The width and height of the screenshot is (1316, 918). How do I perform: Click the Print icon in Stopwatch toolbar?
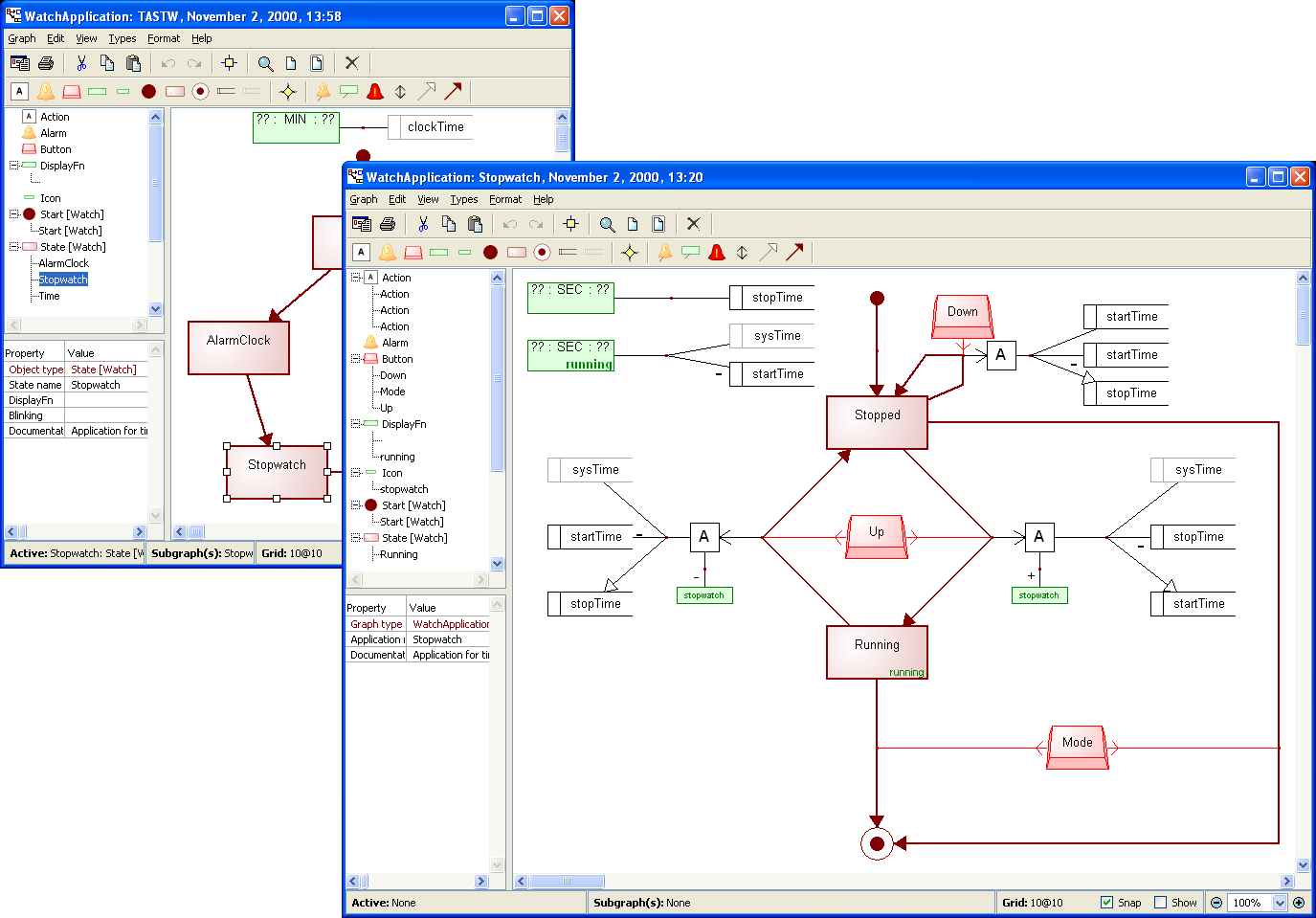point(388,224)
